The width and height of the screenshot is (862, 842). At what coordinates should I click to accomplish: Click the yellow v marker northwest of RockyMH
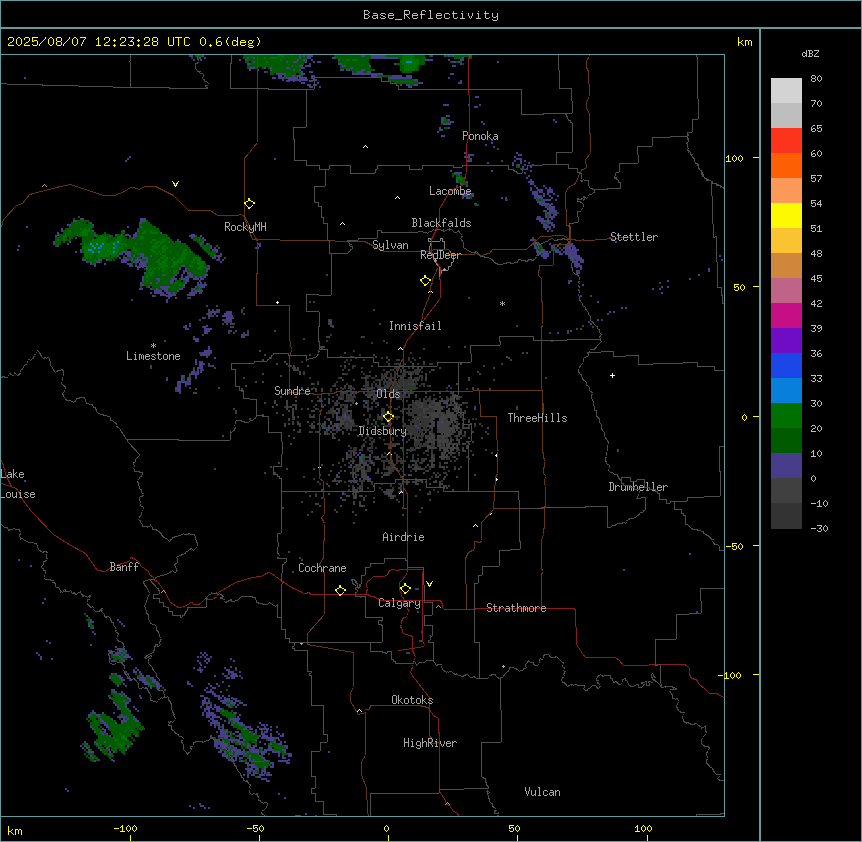175,184
